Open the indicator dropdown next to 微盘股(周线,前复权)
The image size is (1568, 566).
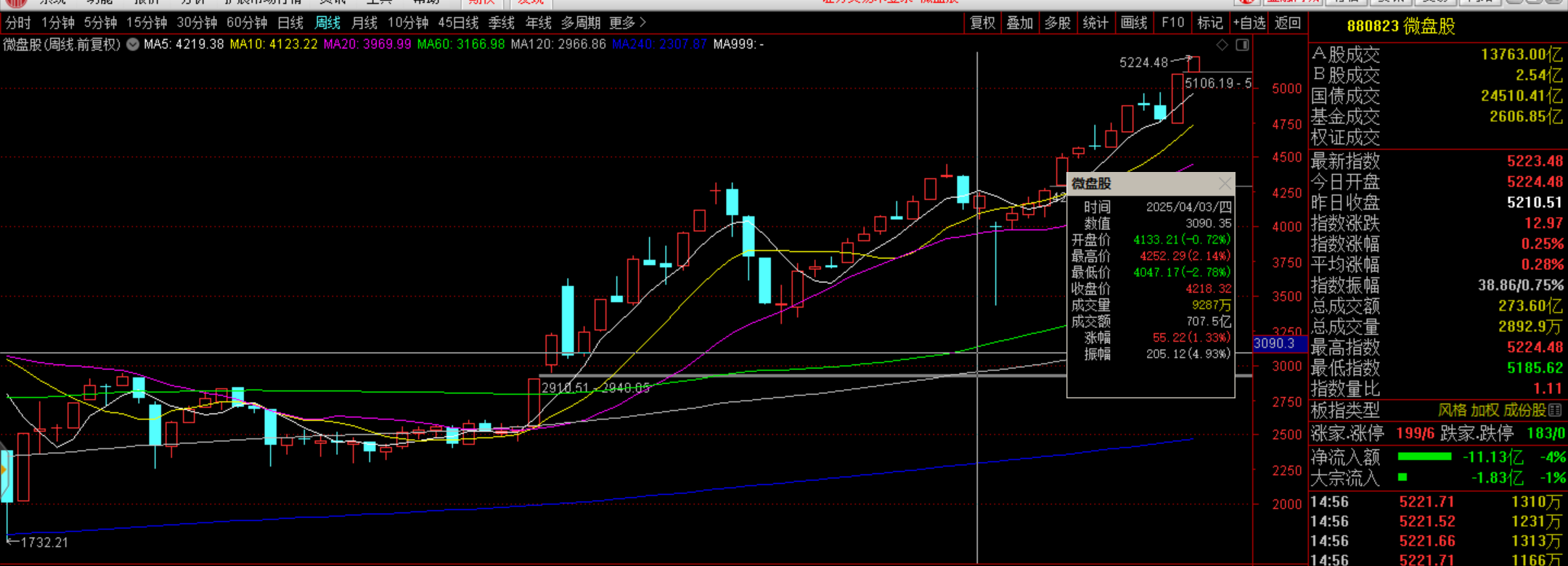[x=133, y=44]
